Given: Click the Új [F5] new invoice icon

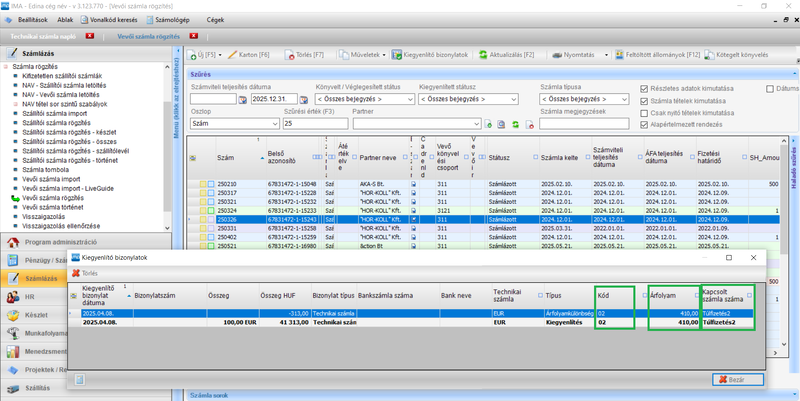Looking at the screenshot, I should [194, 55].
